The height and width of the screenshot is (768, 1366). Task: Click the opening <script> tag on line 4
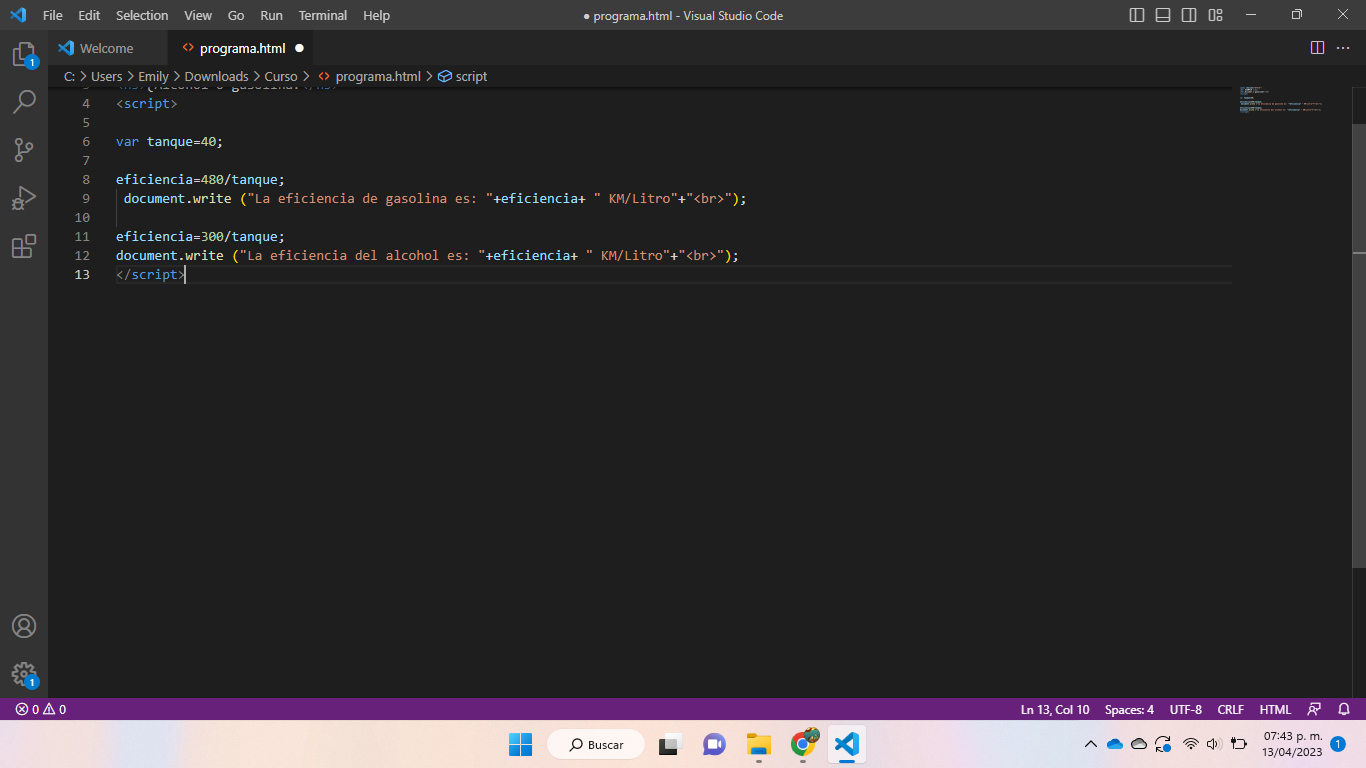pos(147,103)
